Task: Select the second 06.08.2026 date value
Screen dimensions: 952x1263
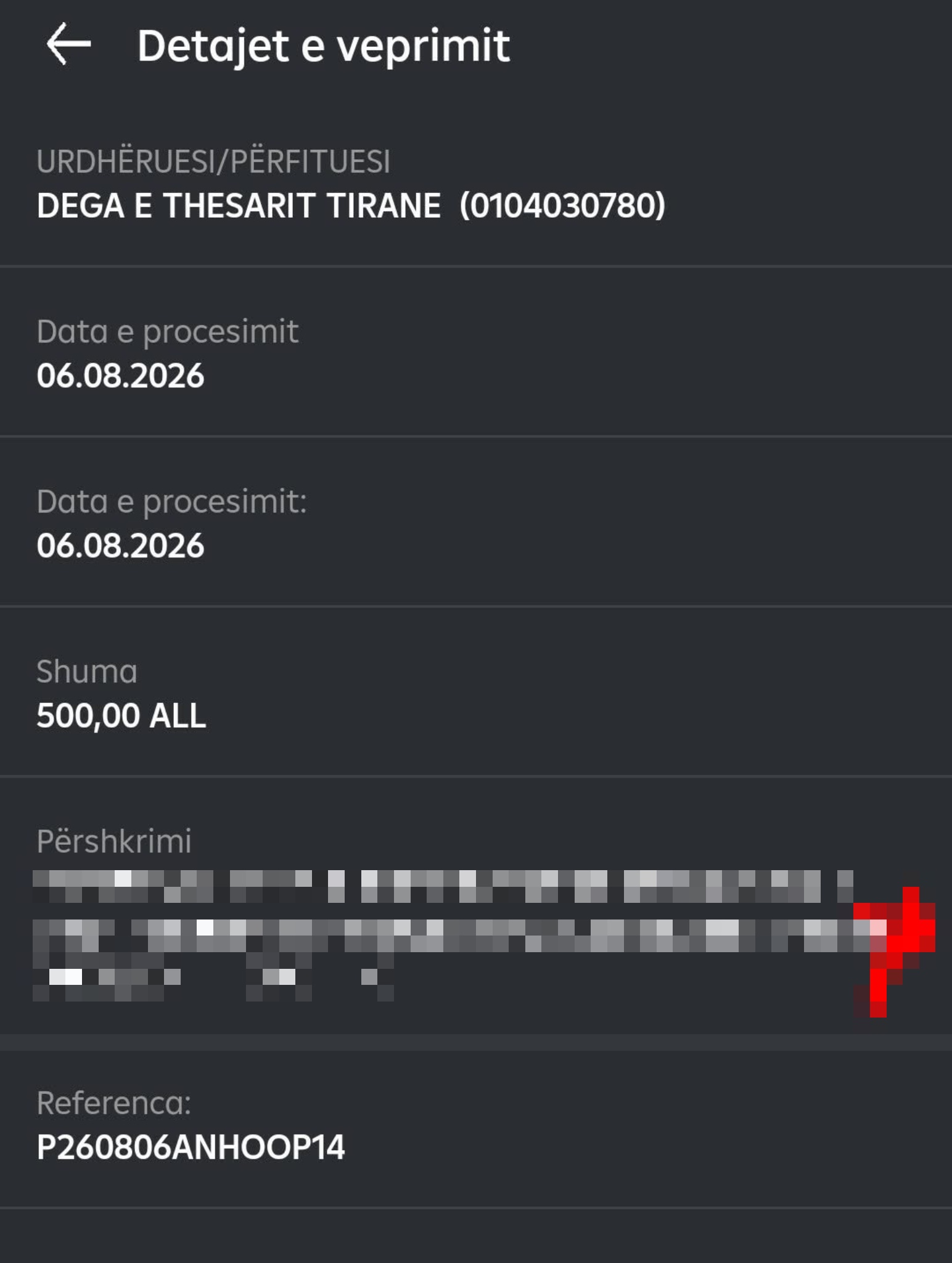Action: pyautogui.click(x=120, y=546)
